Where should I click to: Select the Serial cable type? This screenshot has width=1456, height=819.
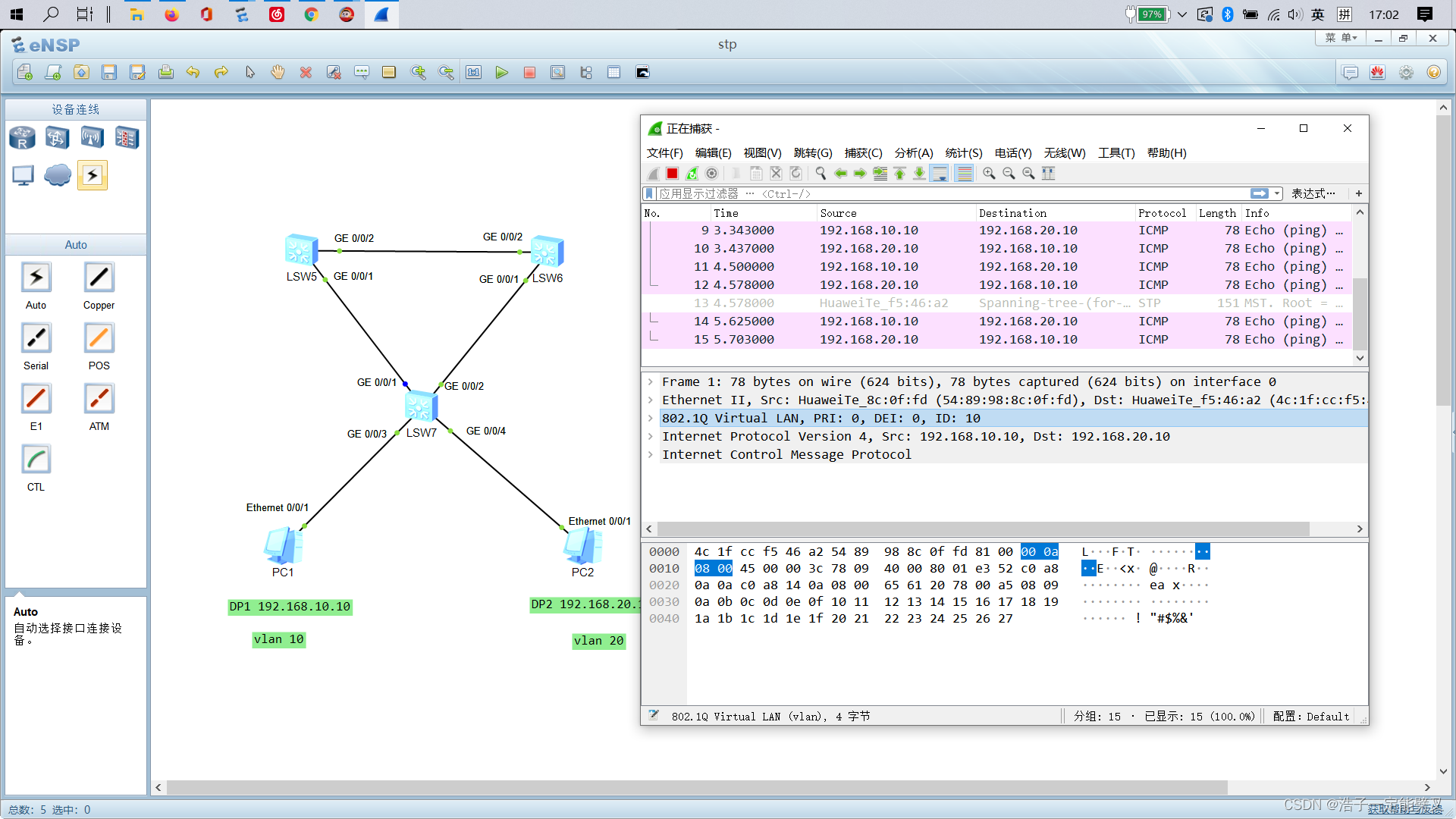[36, 339]
